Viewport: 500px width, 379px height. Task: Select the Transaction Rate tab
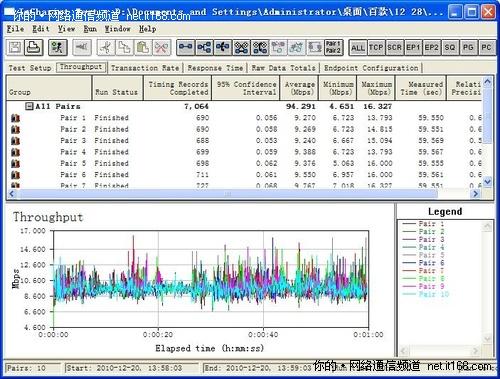145,68
